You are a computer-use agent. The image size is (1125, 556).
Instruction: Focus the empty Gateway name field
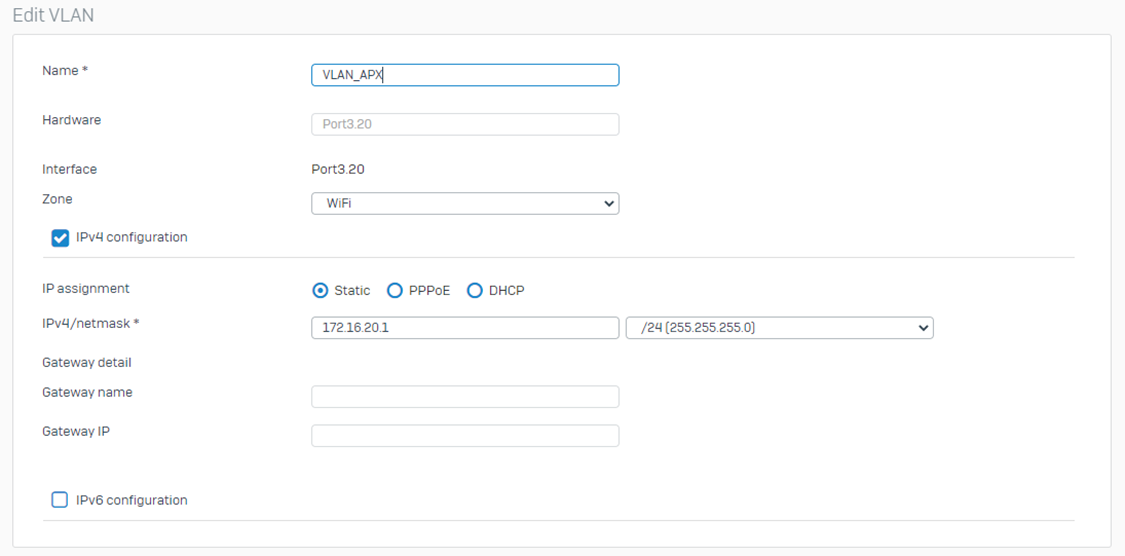[465, 397]
